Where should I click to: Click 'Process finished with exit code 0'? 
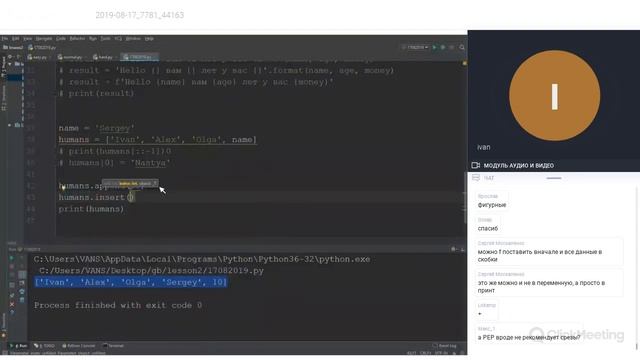click(118, 305)
